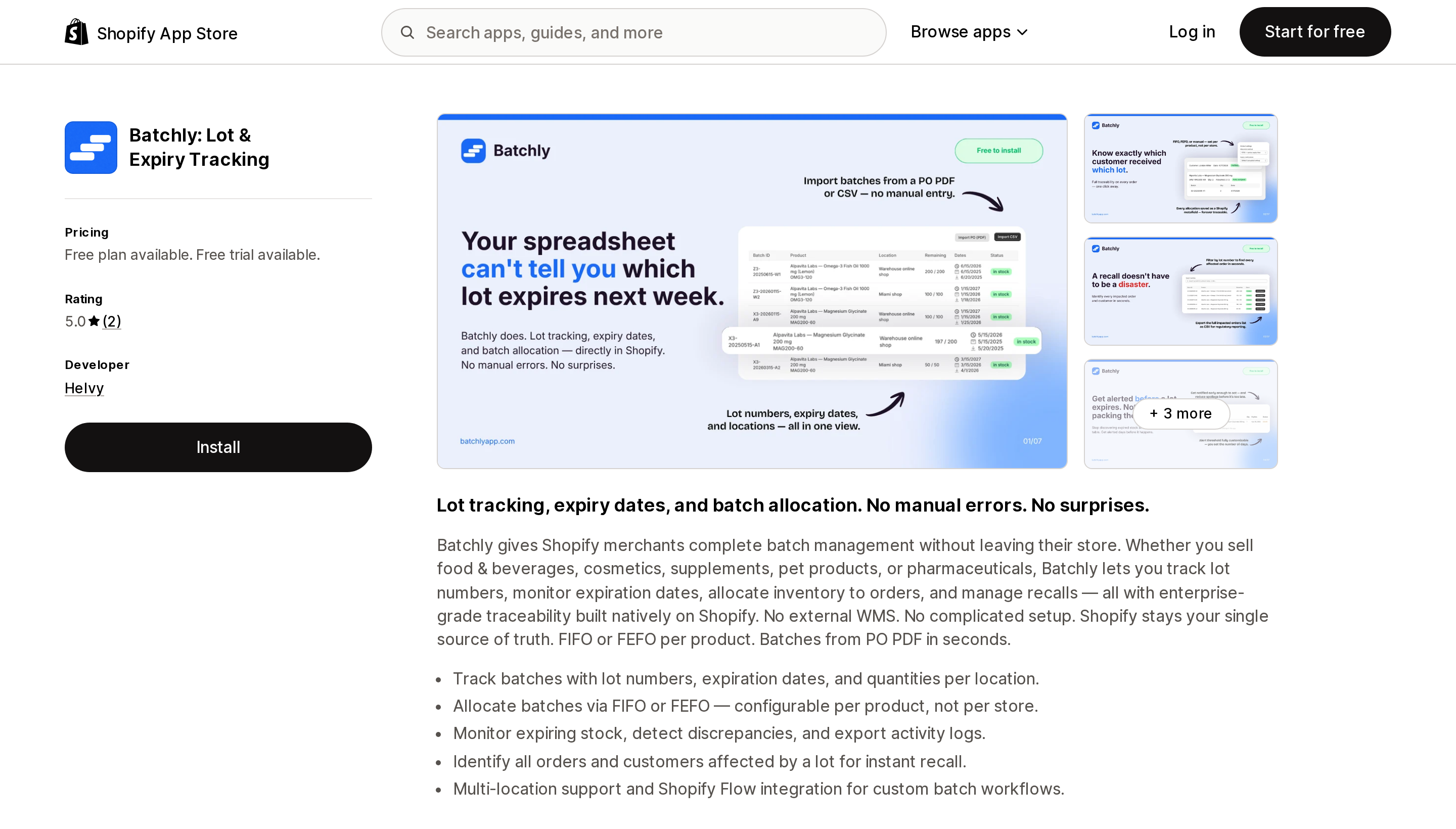Viewport: 1456px width, 829px height.
Task: Click the 'Monitor expiring stock' bullet
Action: point(719,733)
